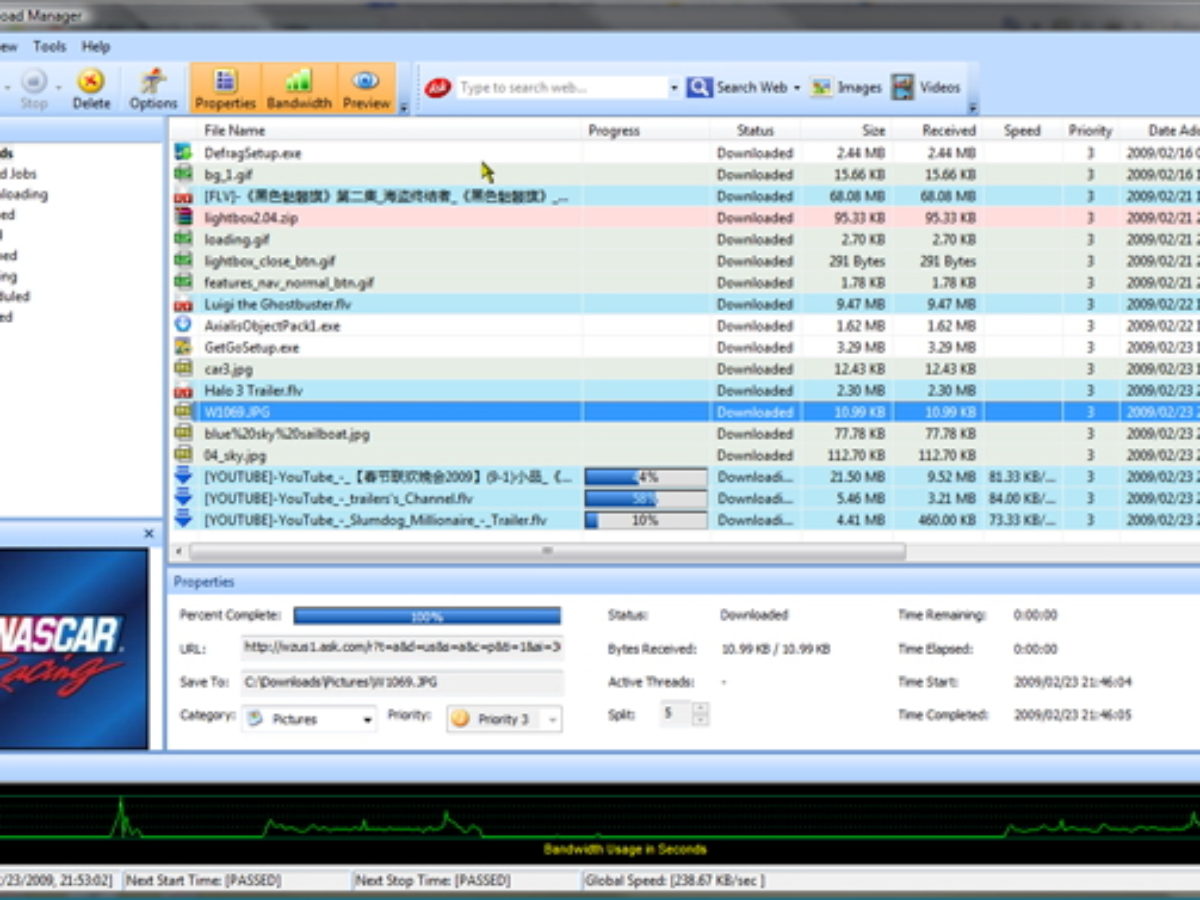Viewport: 1200px width, 900px height.
Task: Click the bandwidth usage graph
Action: tap(600, 825)
